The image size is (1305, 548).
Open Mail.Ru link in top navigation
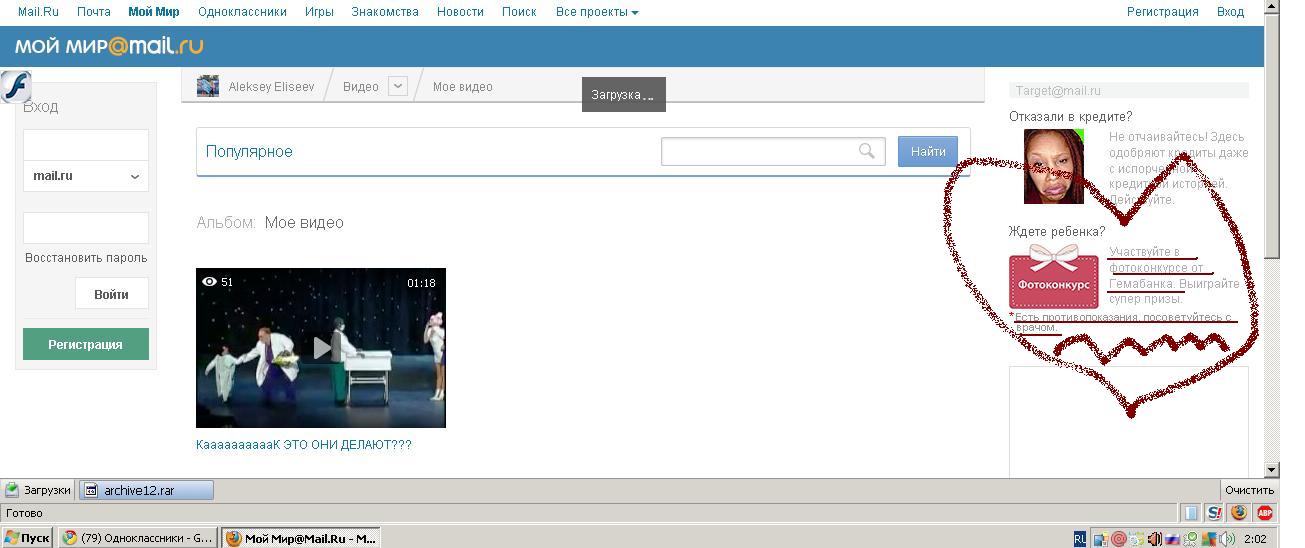[x=38, y=12]
